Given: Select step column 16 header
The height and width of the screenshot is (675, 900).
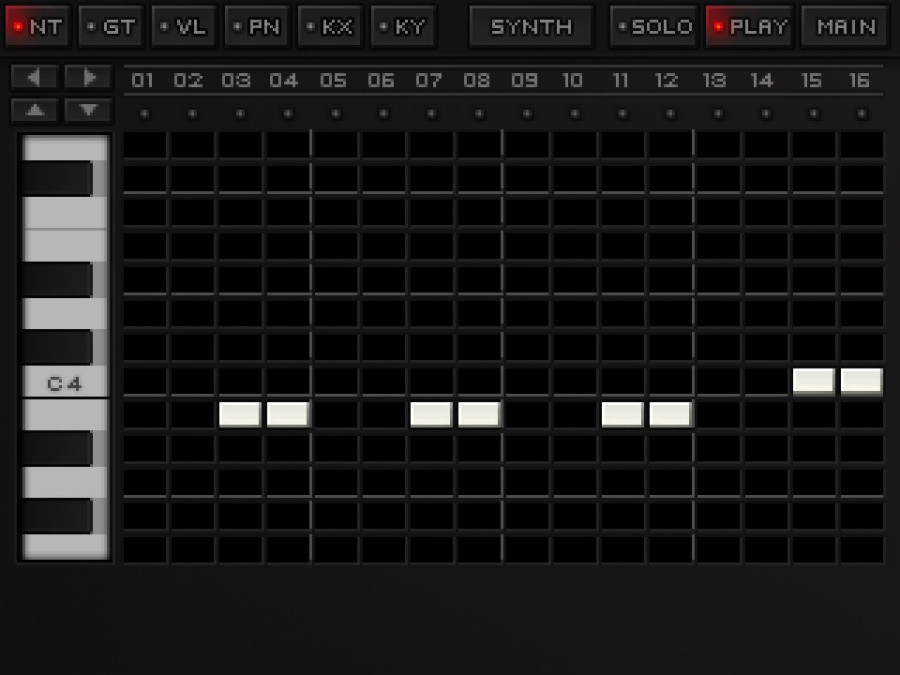Looking at the screenshot, I should click(860, 79).
